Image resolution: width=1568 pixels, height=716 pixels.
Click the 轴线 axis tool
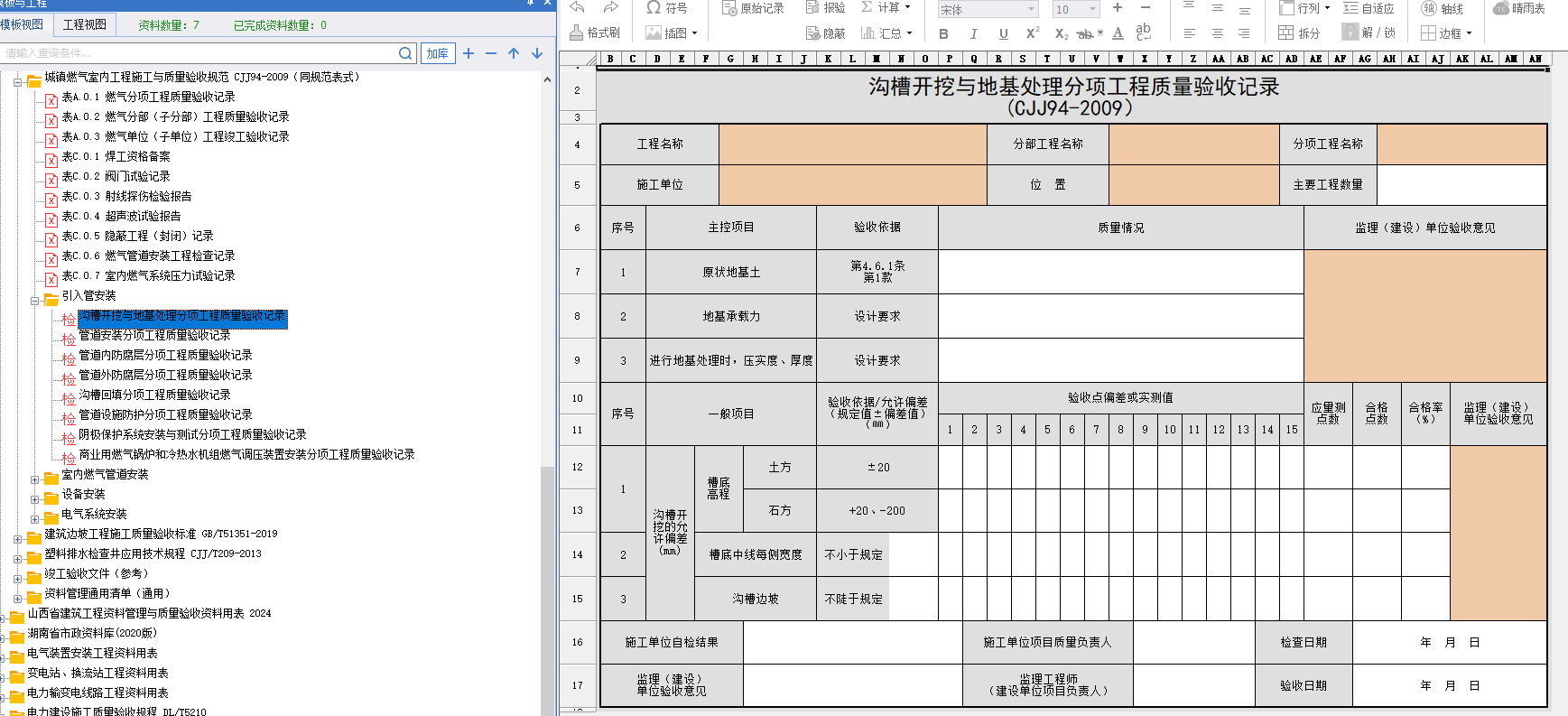(x=1443, y=8)
